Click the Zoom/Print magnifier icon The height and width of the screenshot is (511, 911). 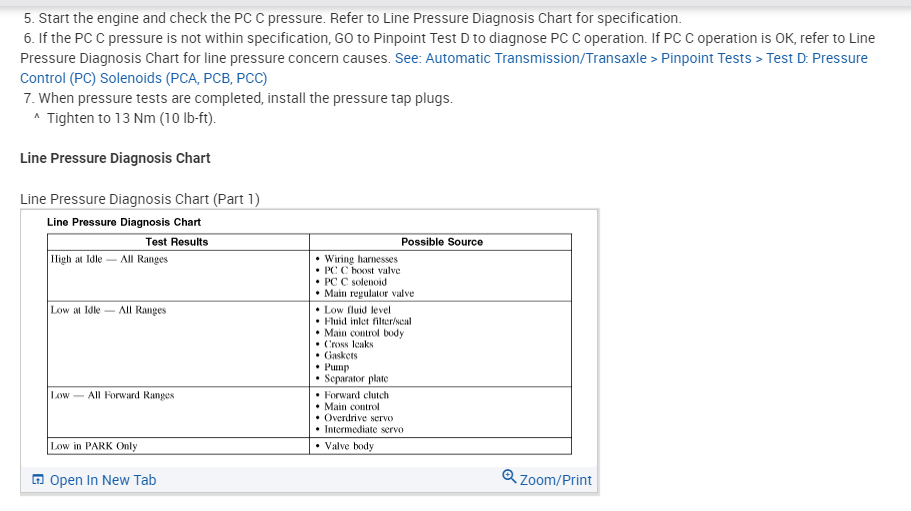(510, 479)
